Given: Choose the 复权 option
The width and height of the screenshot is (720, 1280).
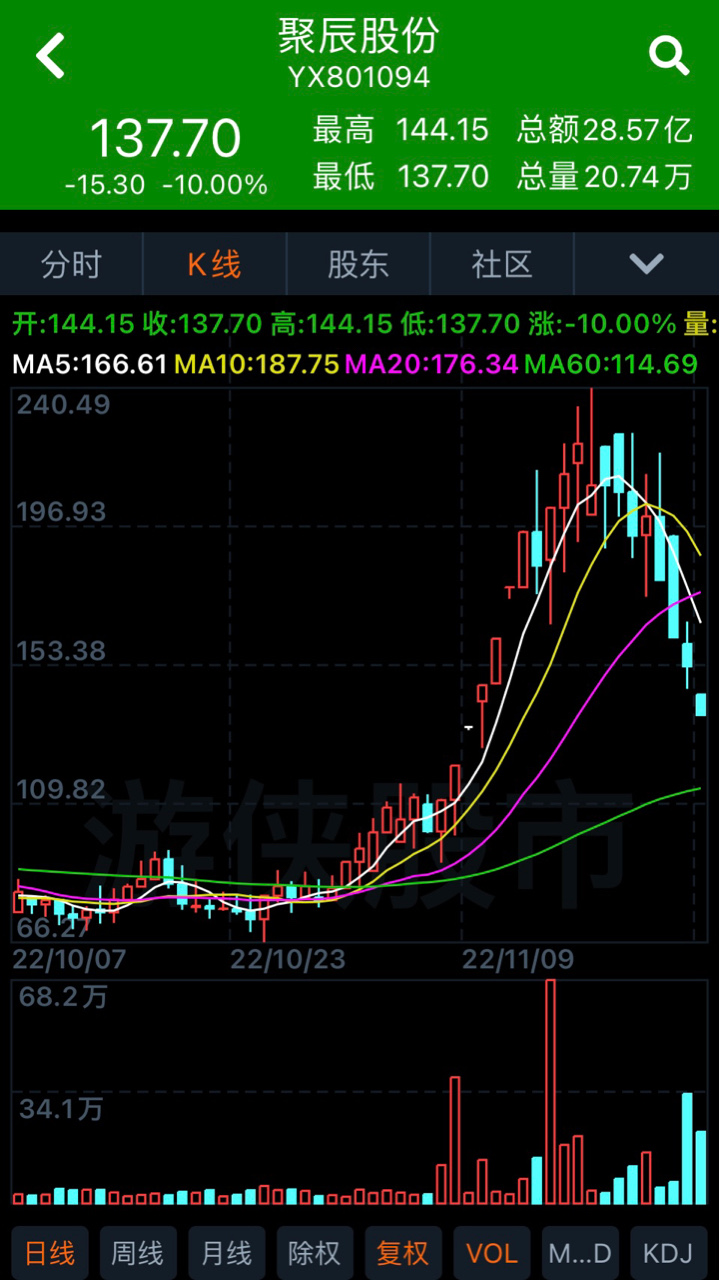Looking at the screenshot, I should point(403,1253).
